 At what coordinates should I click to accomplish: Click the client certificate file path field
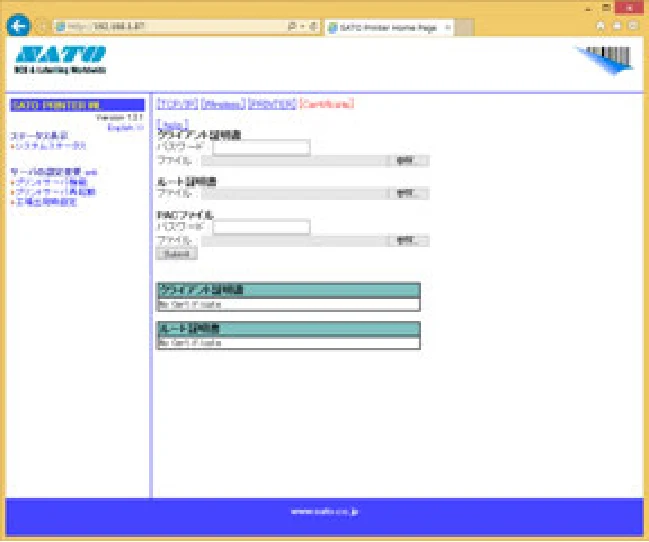click(295, 161)
